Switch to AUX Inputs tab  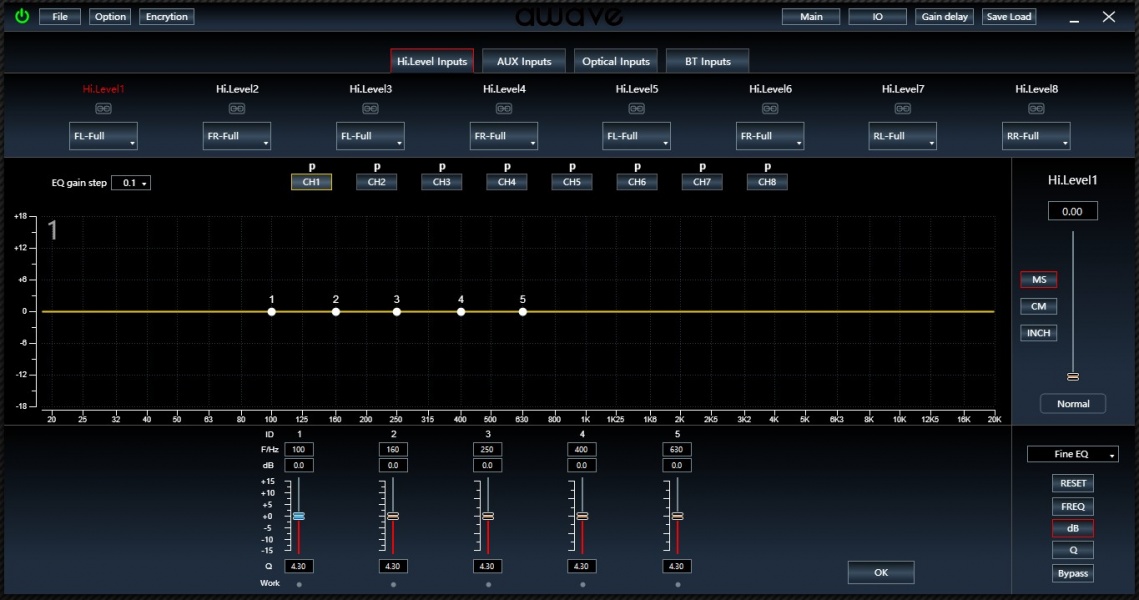pos(524,61)
